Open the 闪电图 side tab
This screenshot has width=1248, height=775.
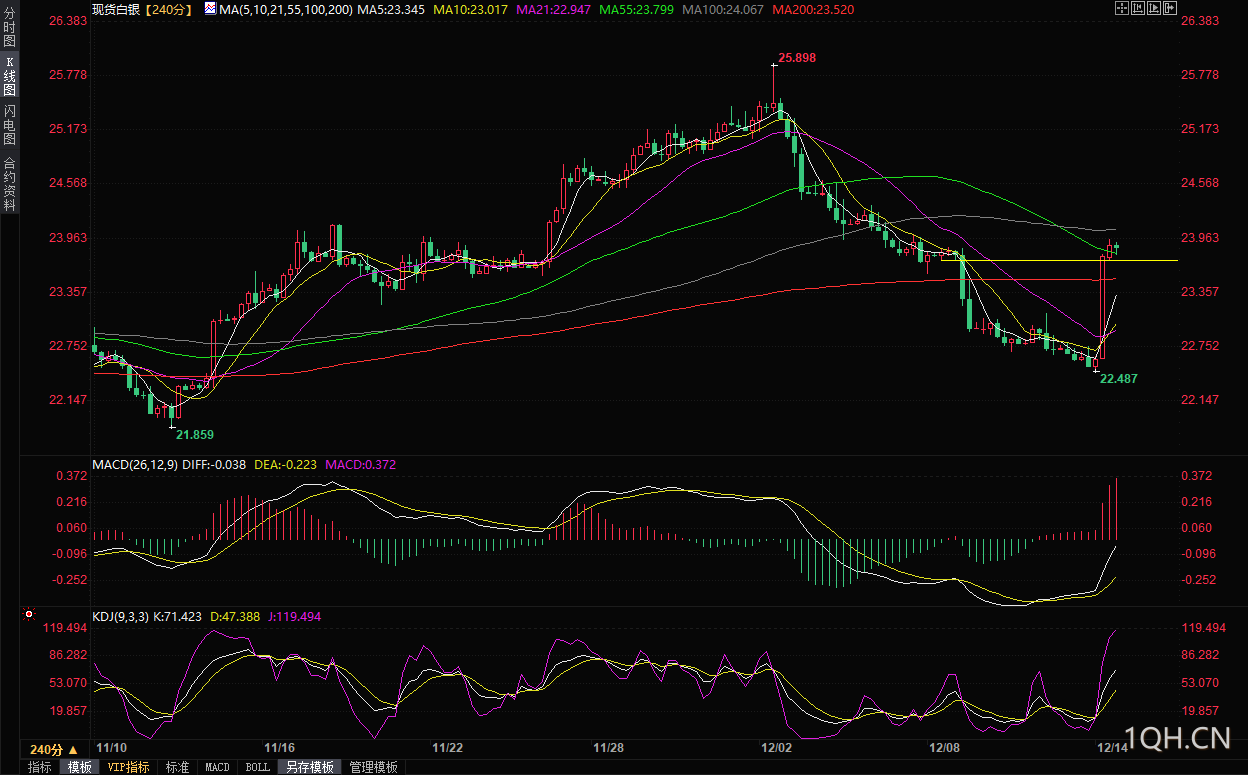[9, 124]
